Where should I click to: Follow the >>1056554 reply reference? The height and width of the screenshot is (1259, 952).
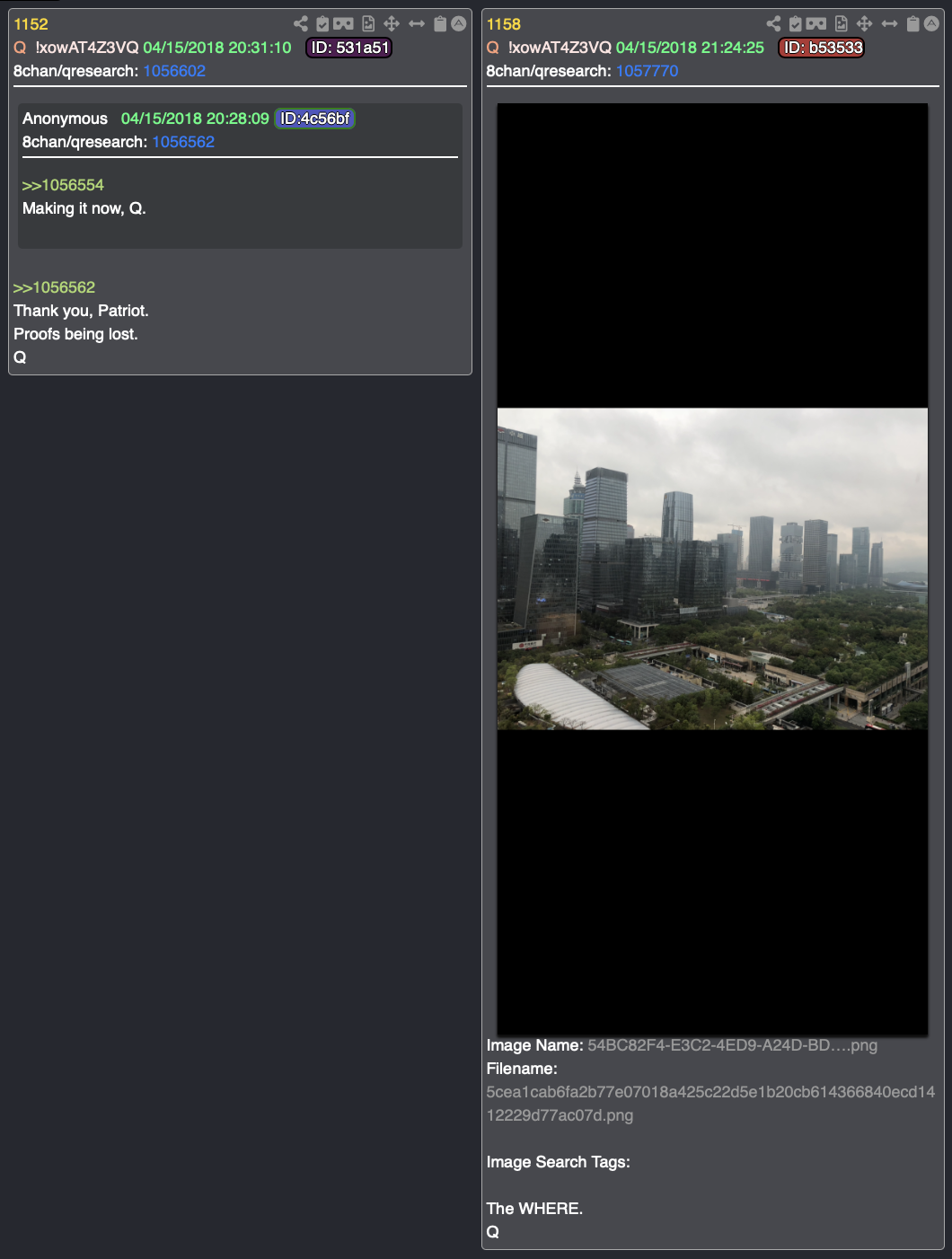(63, 185)
